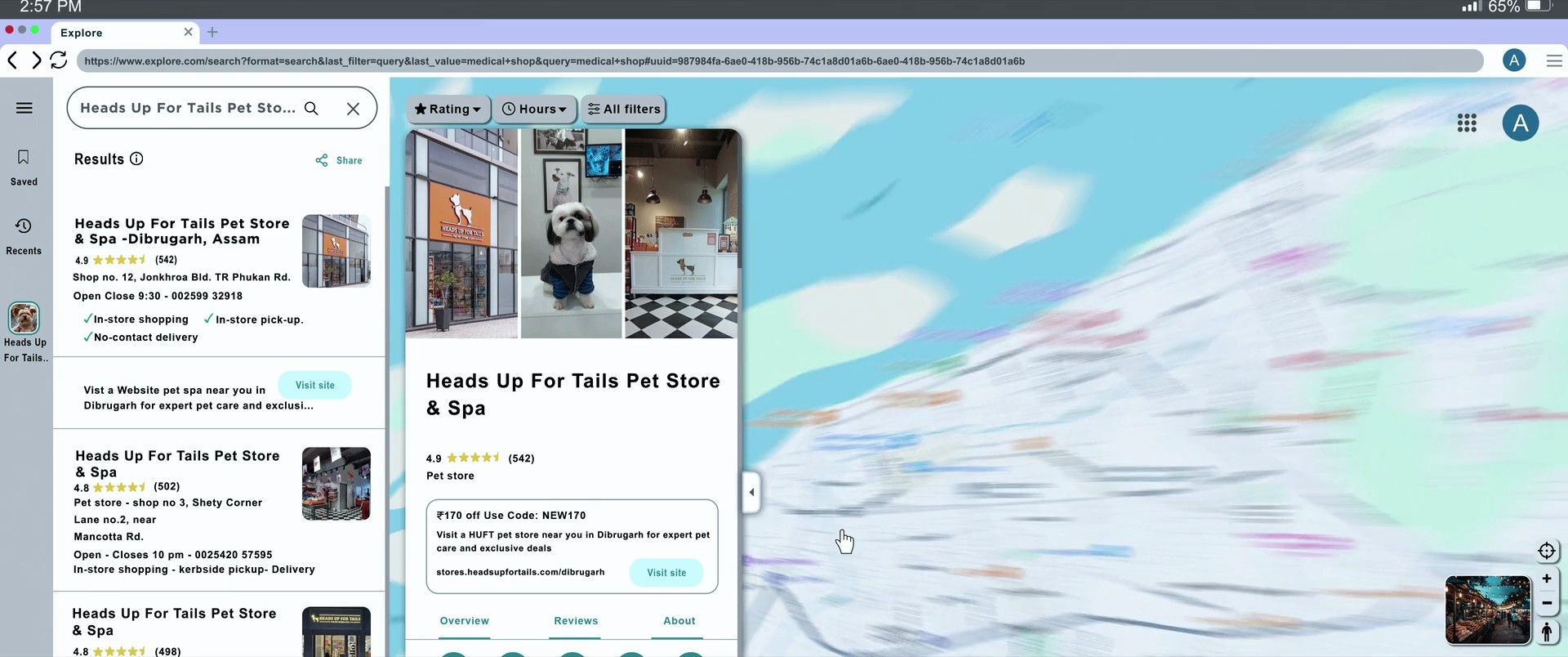Select the Explore browser tab
1568x657 pixels.
[x=124, y=33]
